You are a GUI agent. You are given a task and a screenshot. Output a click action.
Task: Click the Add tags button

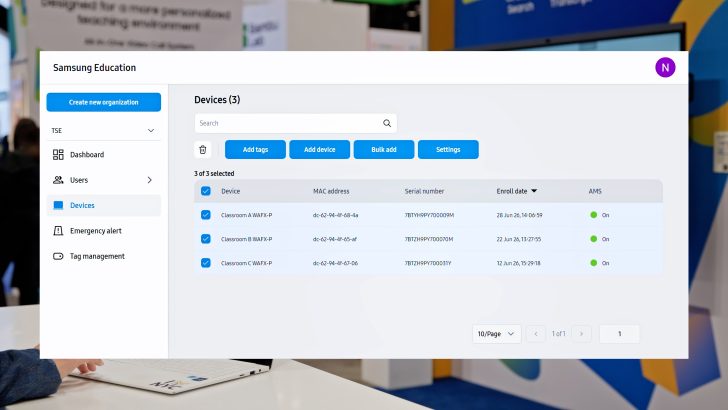255,150
